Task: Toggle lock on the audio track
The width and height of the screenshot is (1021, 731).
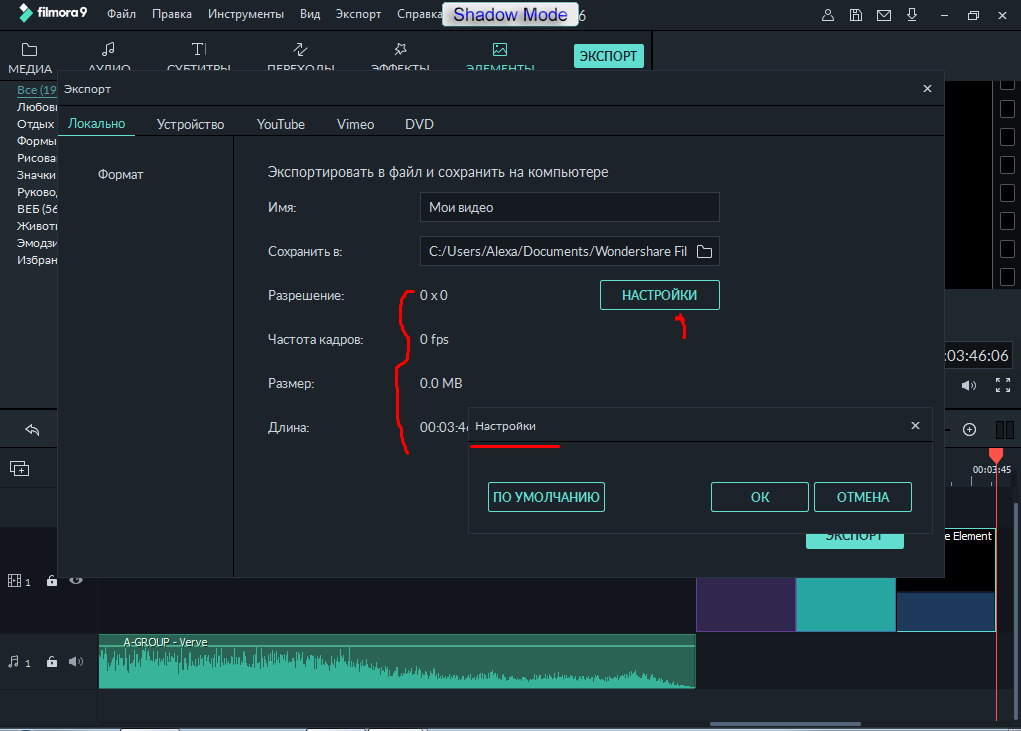Action: [52, 662]
